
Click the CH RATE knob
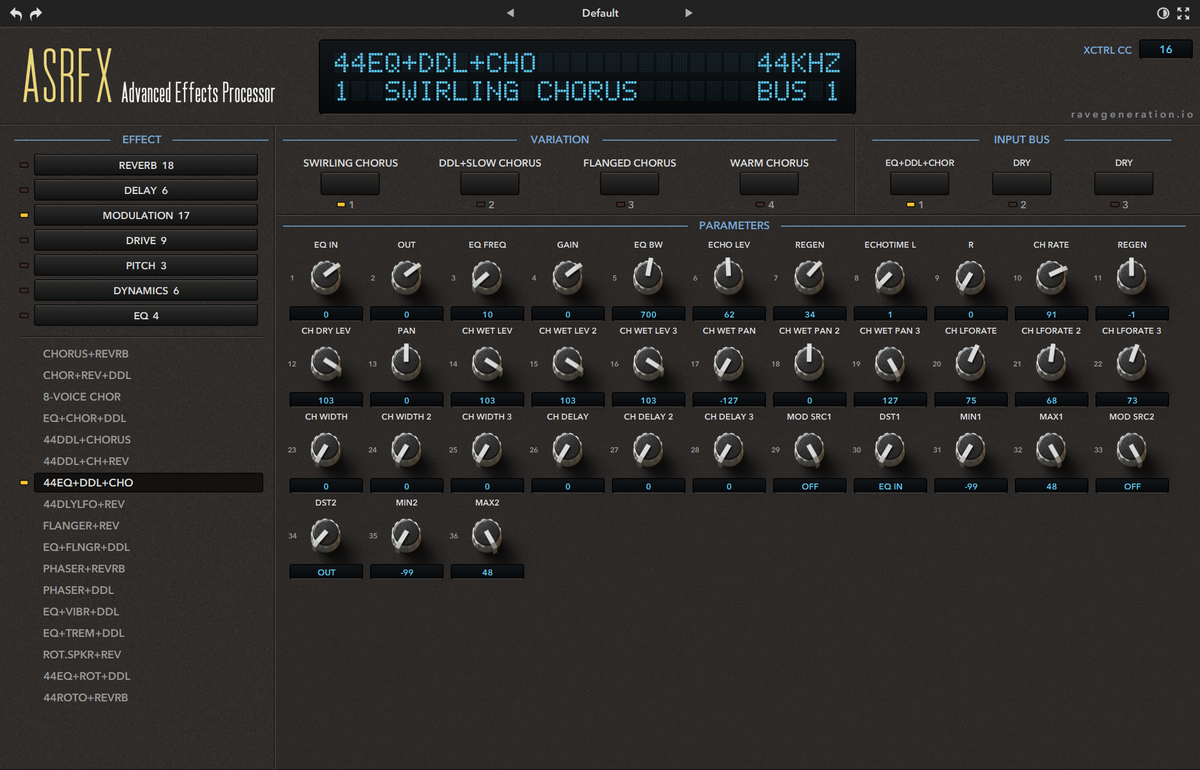[1051, 276]
